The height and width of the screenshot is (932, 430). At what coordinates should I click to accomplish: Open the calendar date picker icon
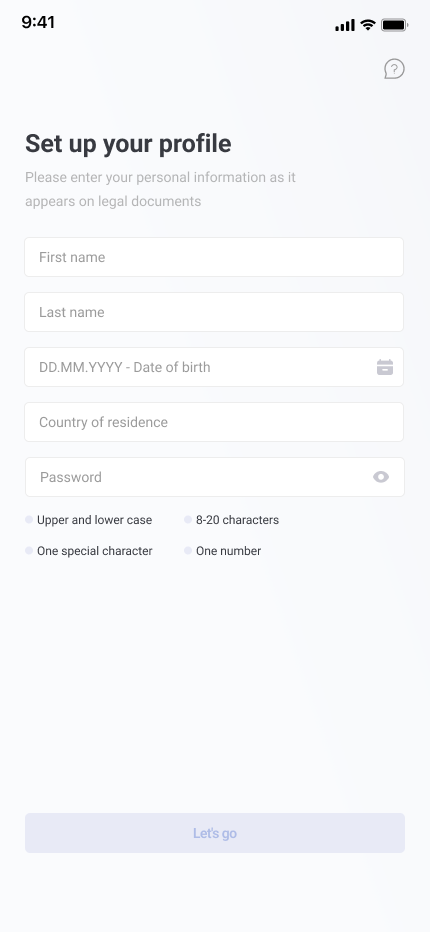(385, 367)
